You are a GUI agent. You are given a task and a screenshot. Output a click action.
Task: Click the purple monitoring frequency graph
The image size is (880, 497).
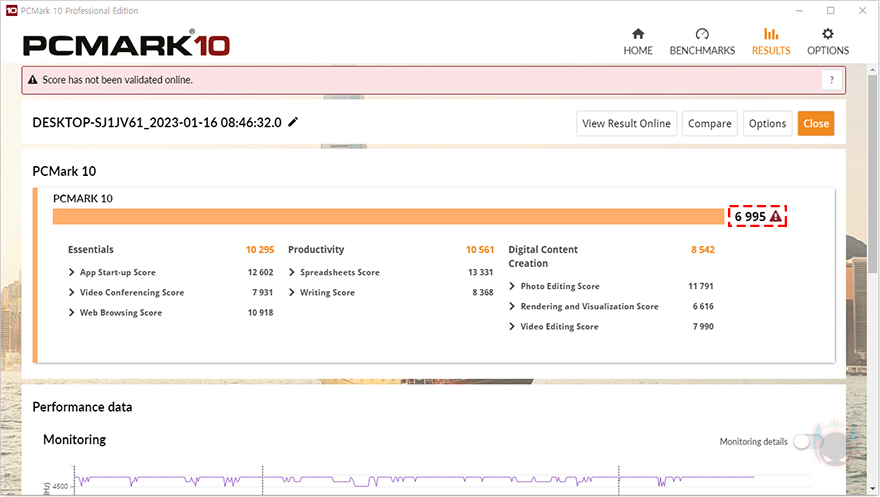pyautogui.click(x=415, y=481)
